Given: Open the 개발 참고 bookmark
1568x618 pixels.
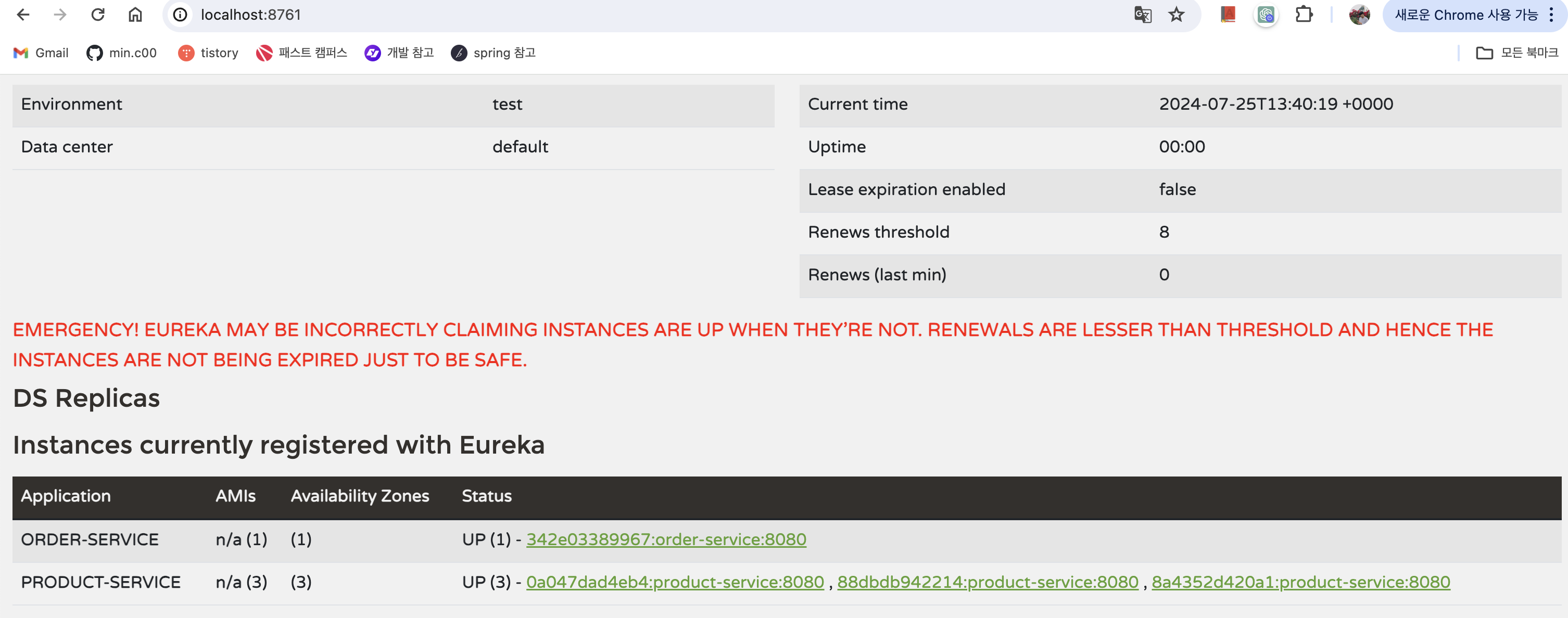Looking at the screenshot, I should pyautogui.click(x=399, y=53).
